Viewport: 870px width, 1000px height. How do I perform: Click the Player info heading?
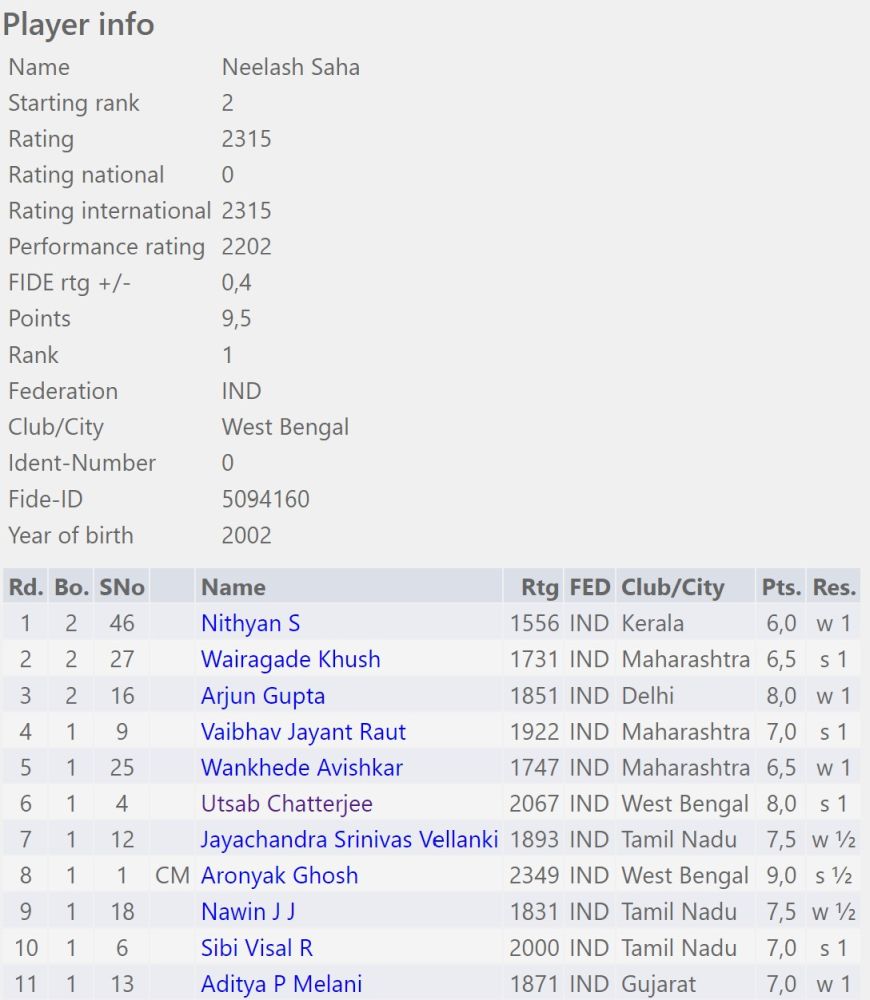click(79, 24)
